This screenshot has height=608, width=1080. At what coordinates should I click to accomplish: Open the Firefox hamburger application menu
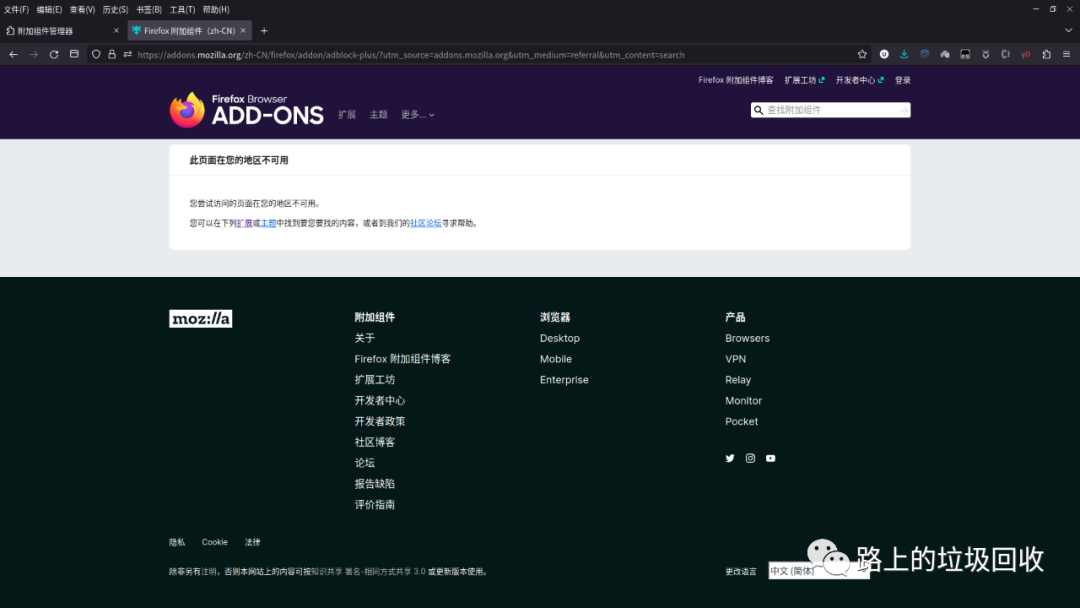click(x=1066, y=54)
